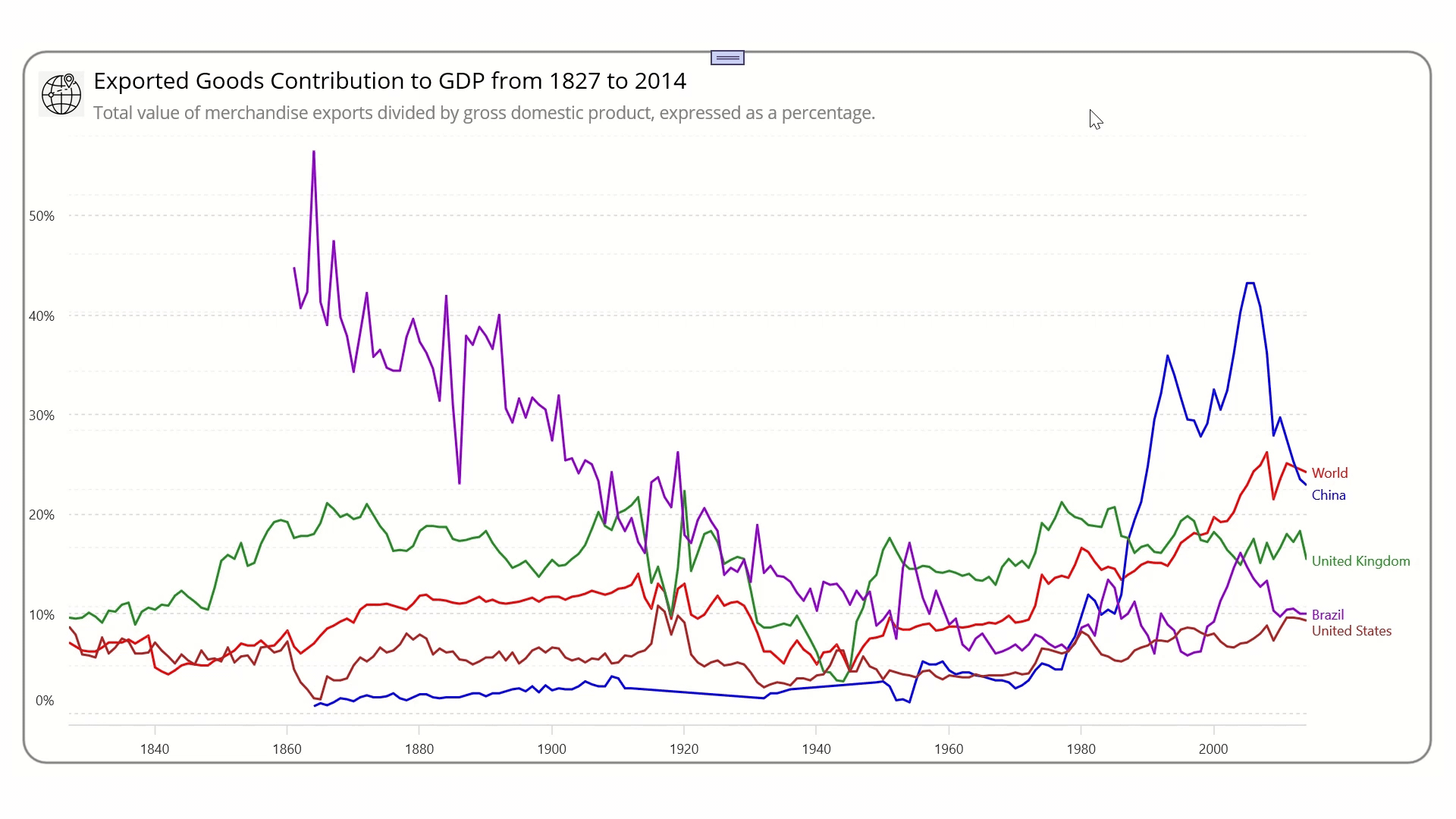Screen dimensions: 1456x819
Task: Click the 1980 tick label
Action: click(1081, 749)
